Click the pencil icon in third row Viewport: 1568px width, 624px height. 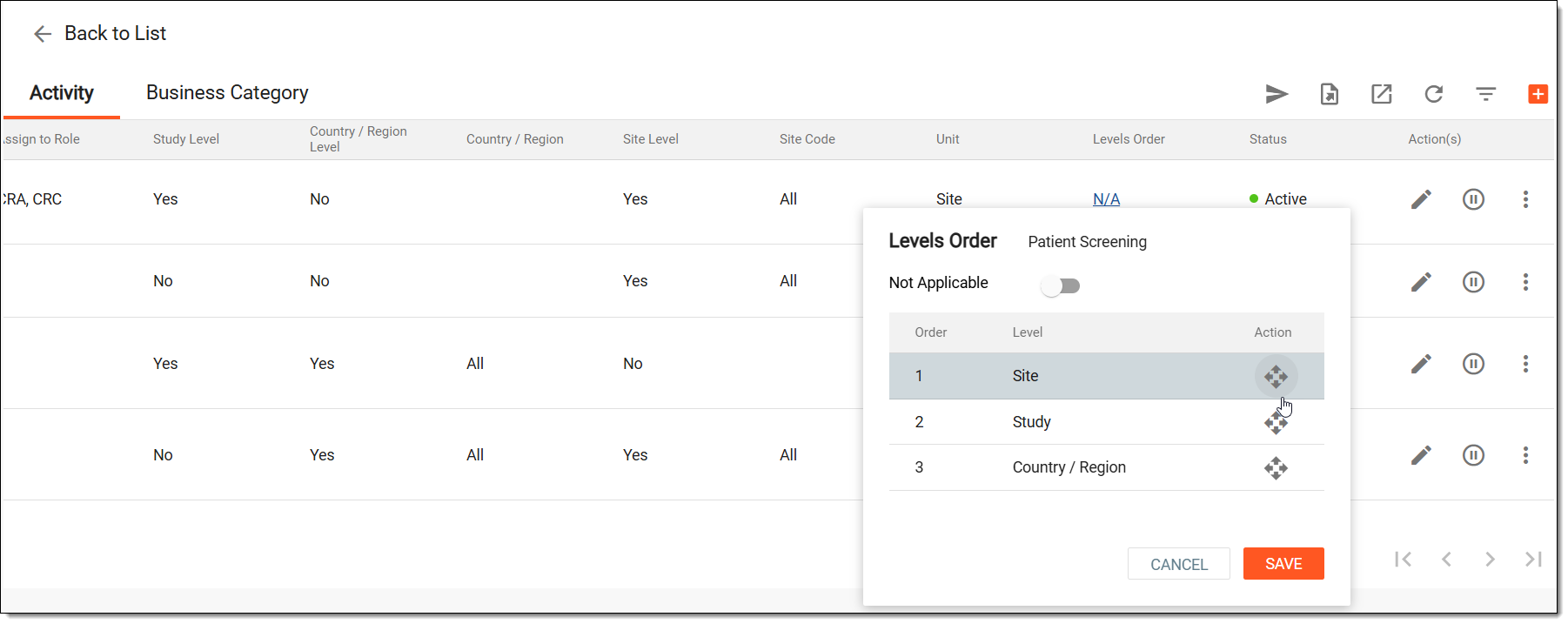point(1421,364)
